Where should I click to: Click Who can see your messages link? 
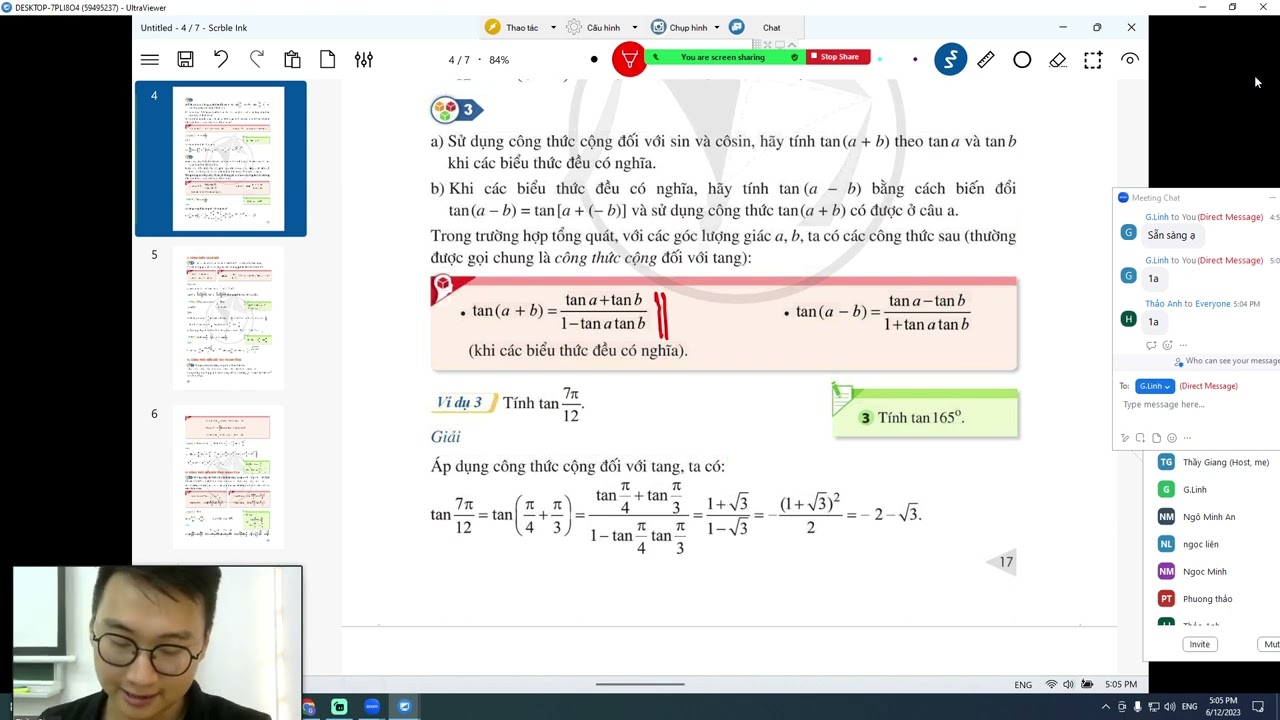tap(1232, 361)
